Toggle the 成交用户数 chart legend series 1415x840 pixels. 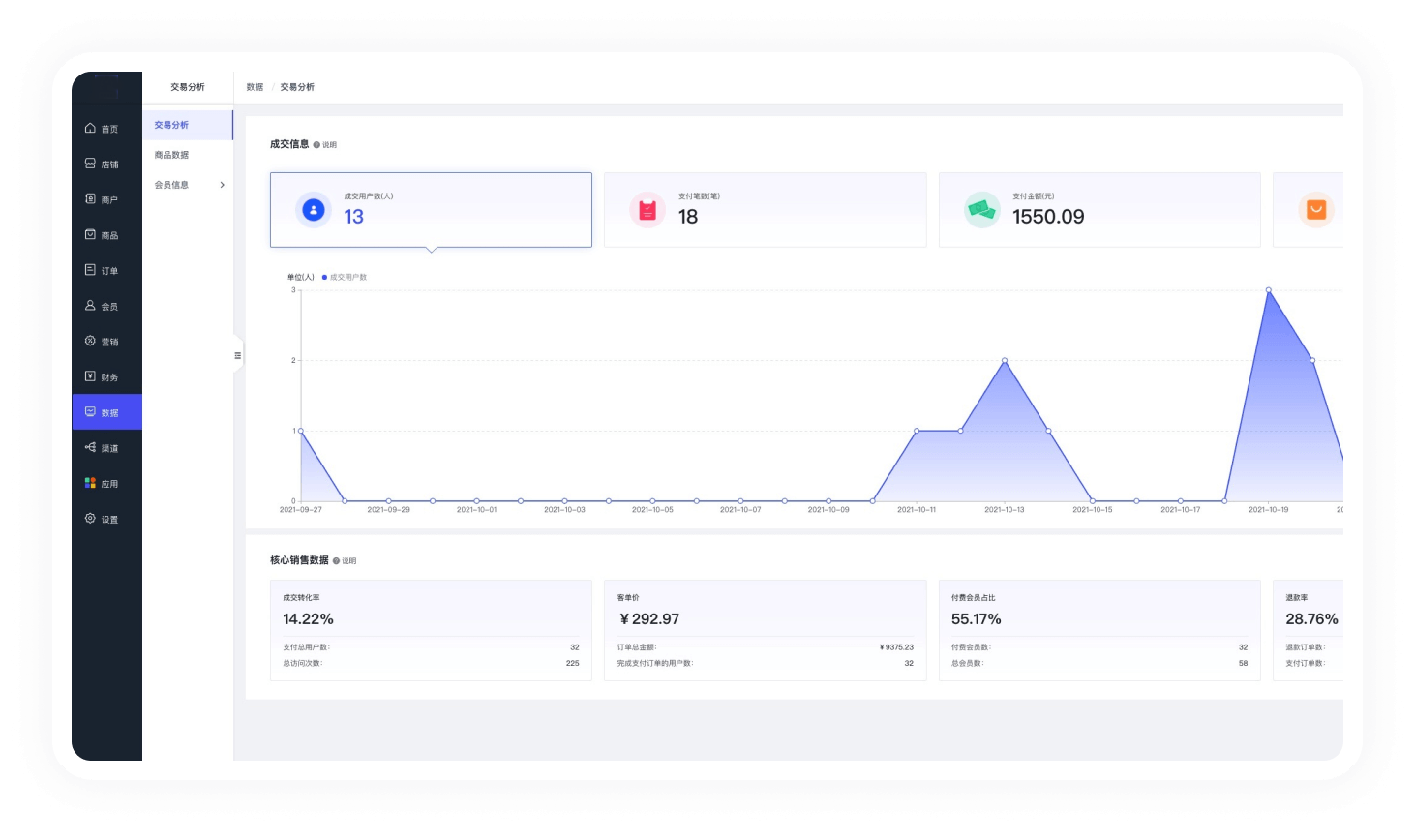345,277
